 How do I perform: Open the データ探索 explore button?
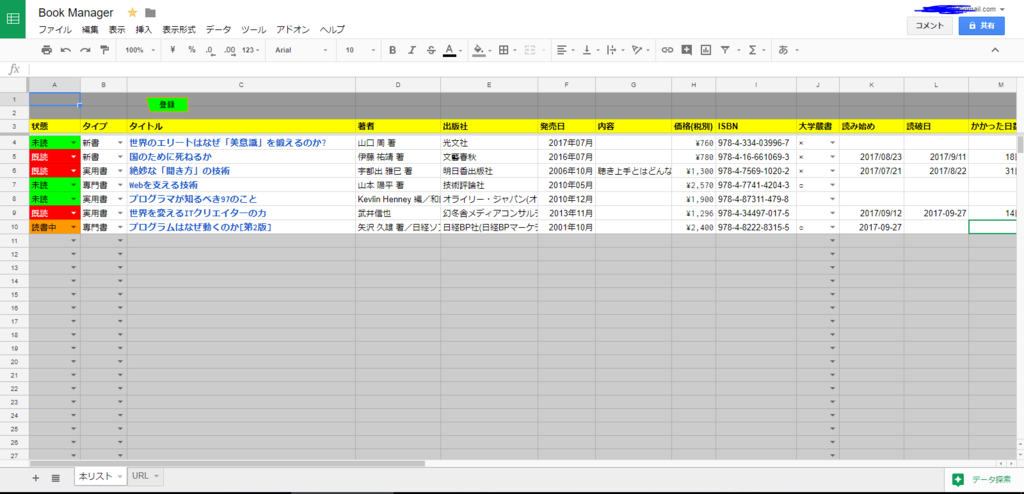[x=984, y=479]
